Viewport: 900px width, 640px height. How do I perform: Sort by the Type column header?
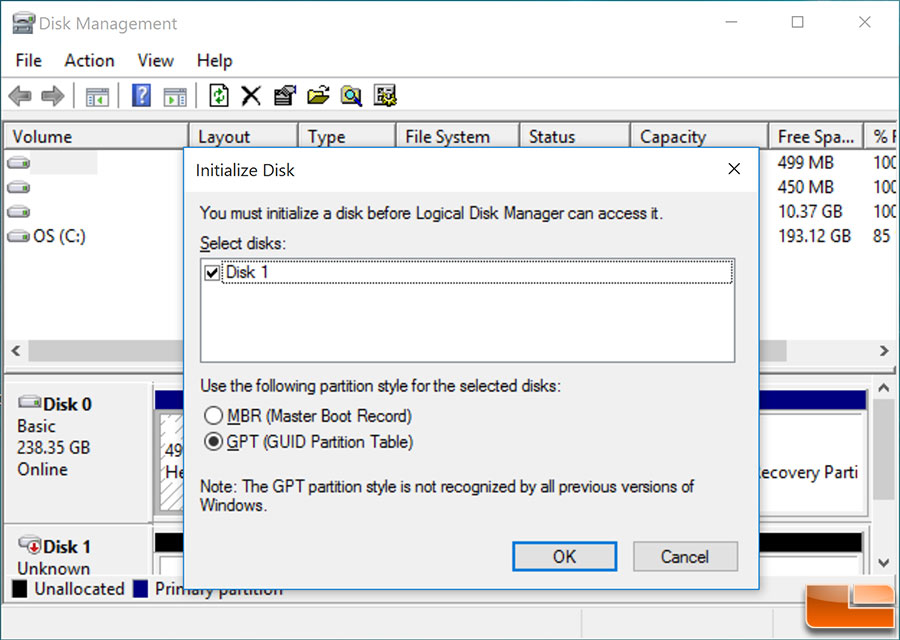[x=347, y=137]
